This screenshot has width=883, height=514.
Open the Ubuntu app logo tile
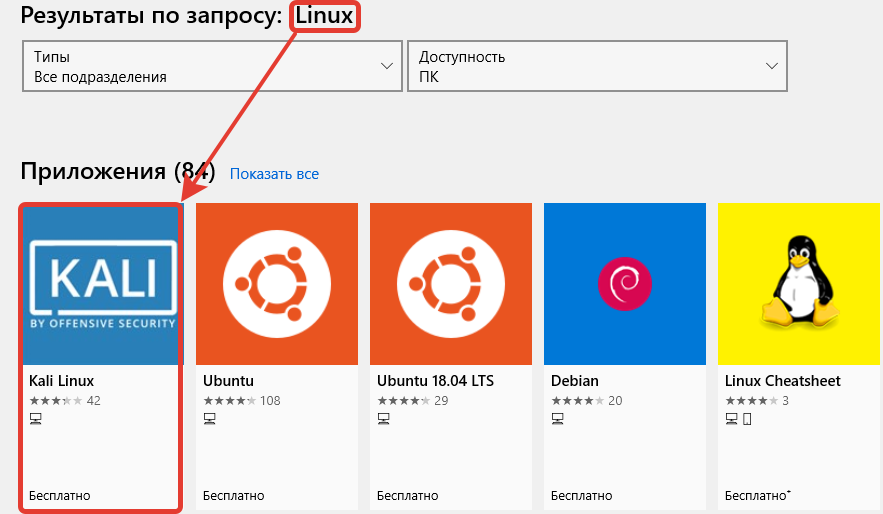click(277, 284)
